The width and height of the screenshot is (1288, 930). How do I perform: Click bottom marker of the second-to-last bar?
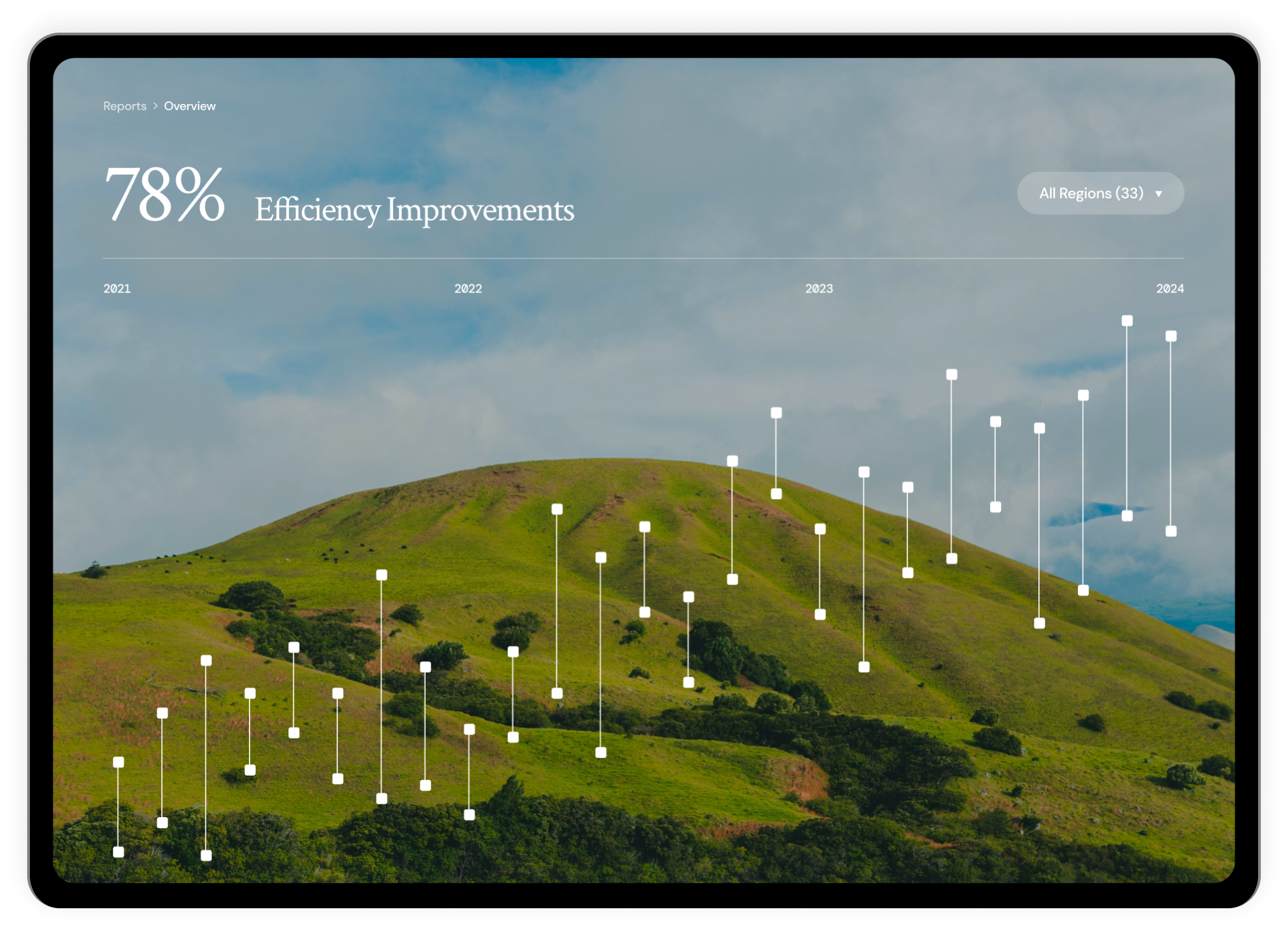click(1127, 516)
